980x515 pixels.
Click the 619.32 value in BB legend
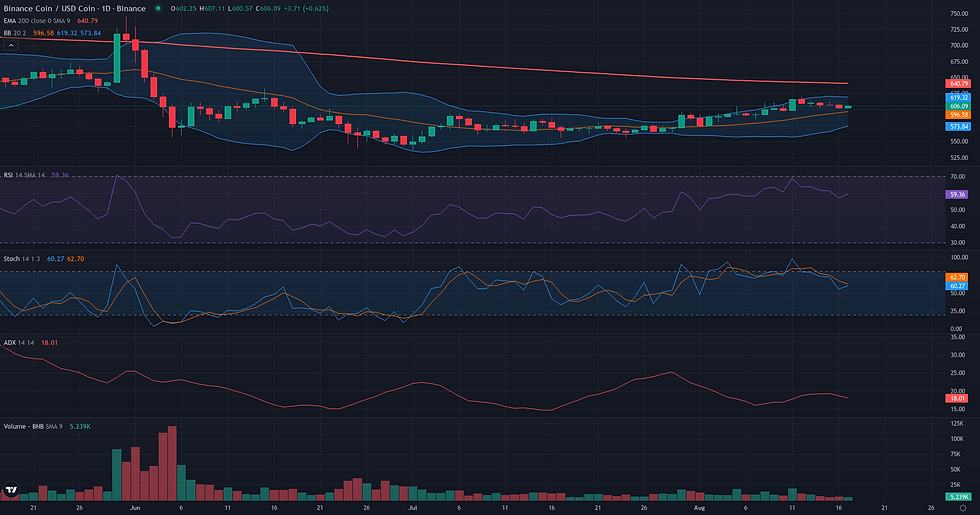tap(66, 33)
